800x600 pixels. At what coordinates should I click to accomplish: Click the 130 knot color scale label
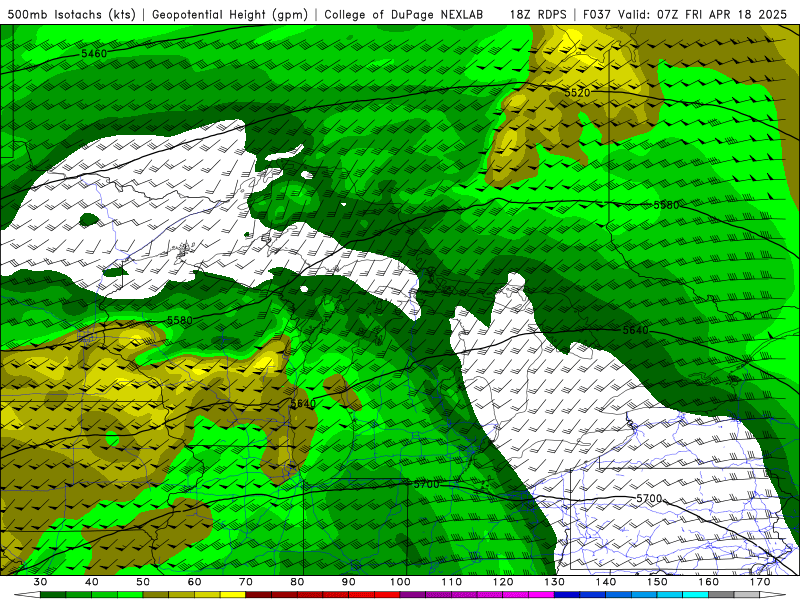(x=554, y=582)
